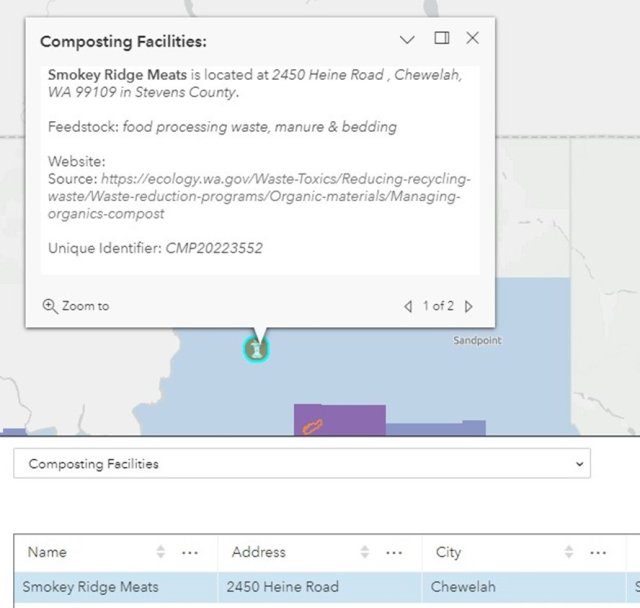This screenshot has height=608, width=640.
Task: Click the Zoom to button
Action: [76, 306]
